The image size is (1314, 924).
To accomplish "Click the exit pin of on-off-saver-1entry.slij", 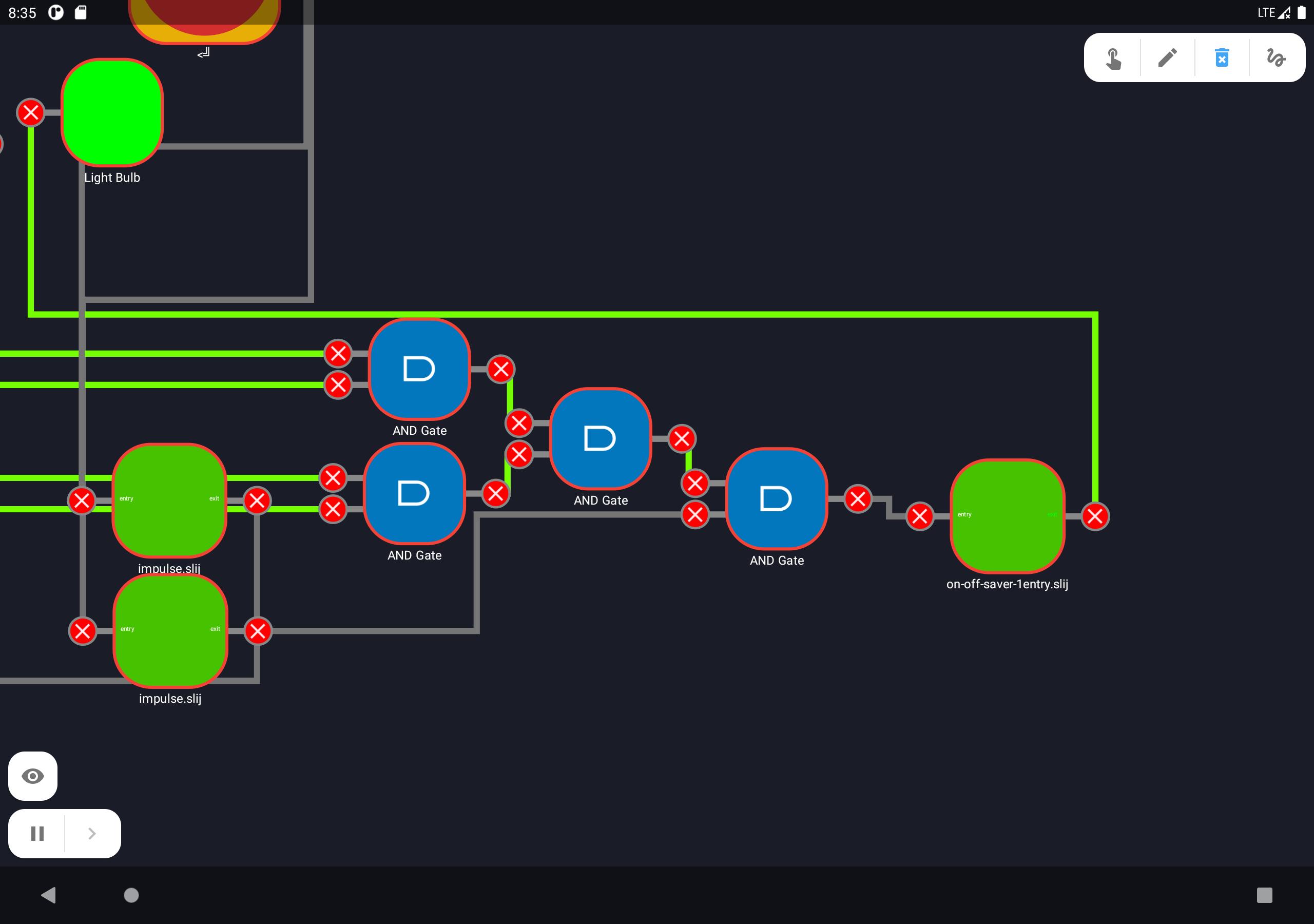I will point(1095,516).
